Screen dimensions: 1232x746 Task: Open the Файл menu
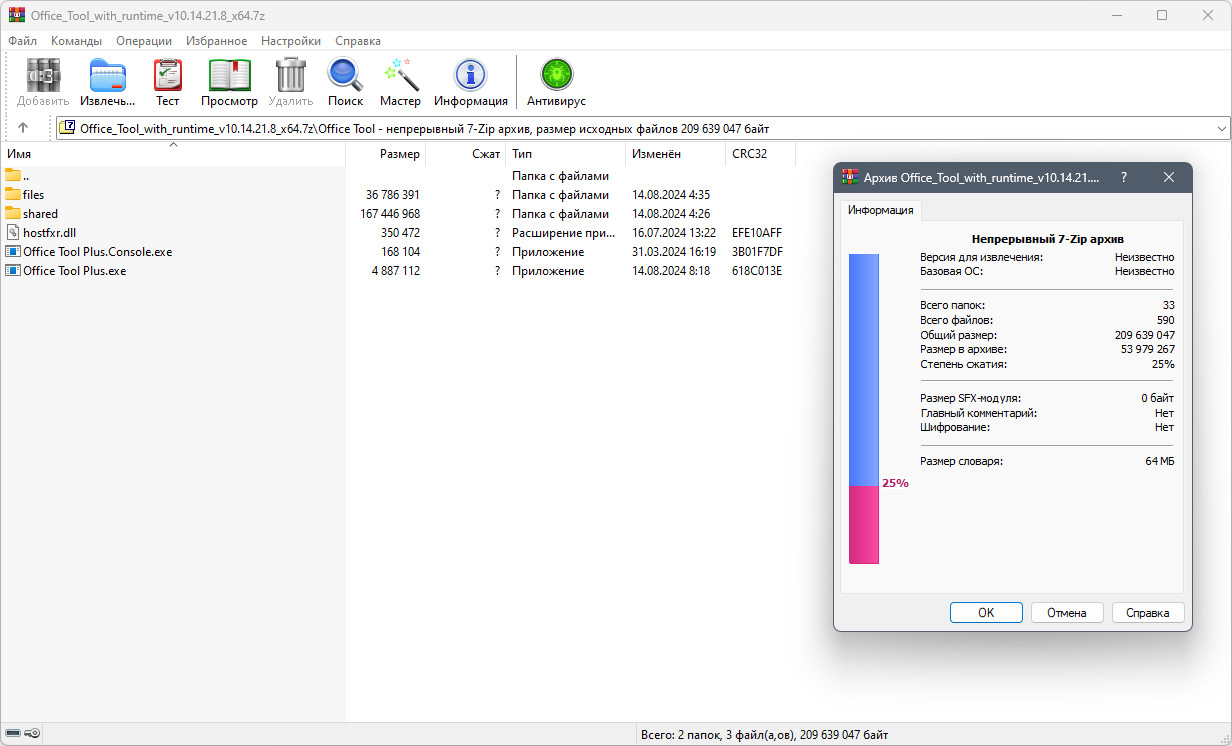[22, 41]
